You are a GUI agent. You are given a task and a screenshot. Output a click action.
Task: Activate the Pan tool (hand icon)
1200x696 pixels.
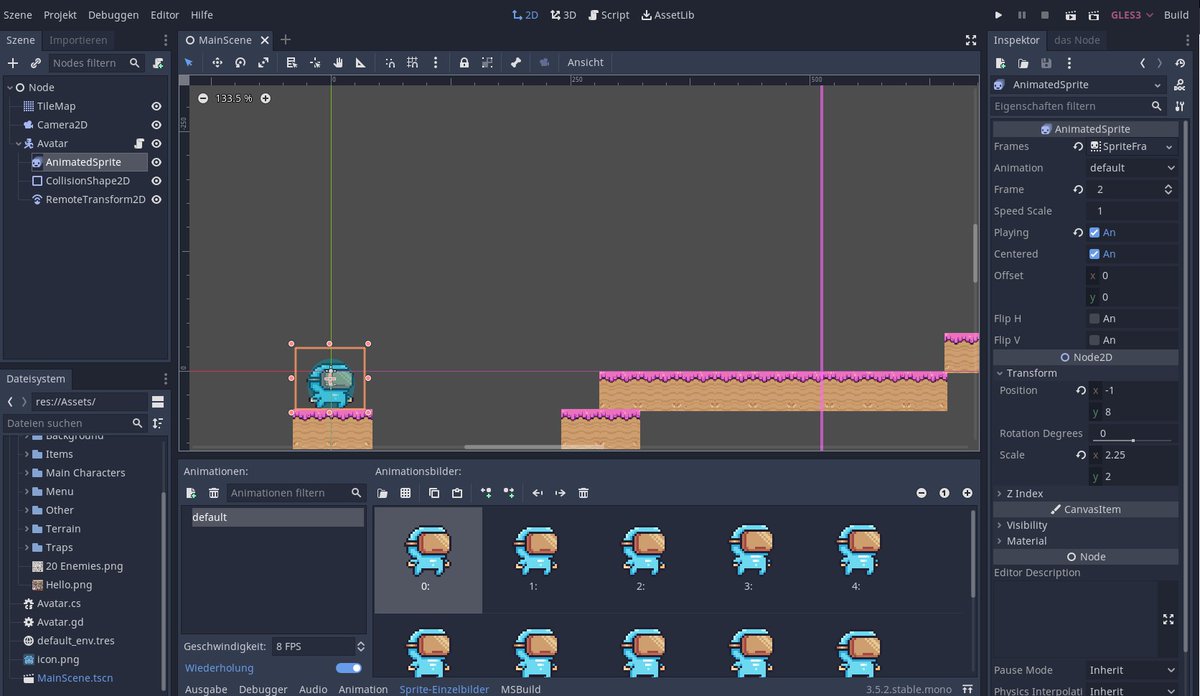click(338, 62)
